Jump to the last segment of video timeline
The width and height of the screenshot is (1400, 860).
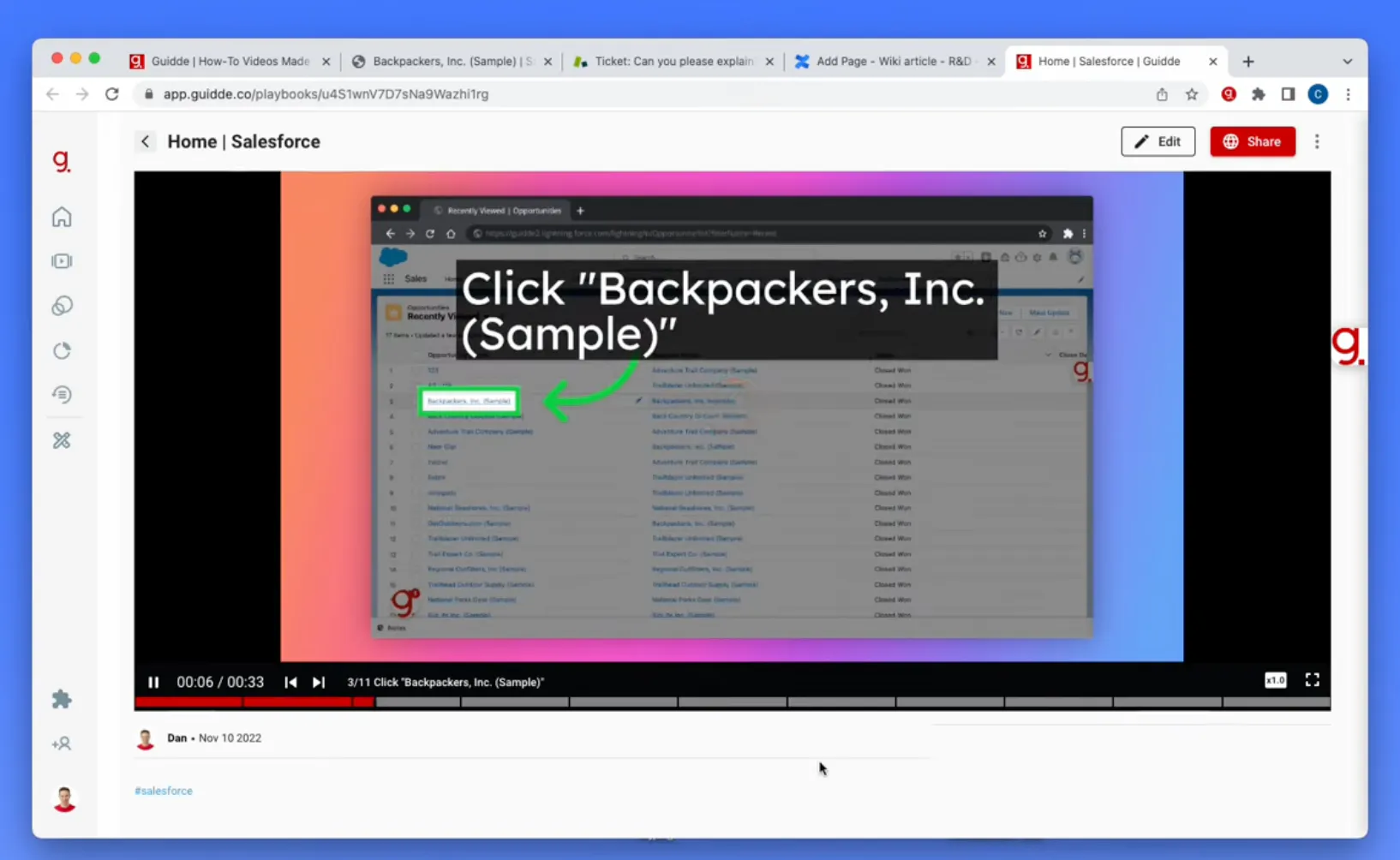pos(1277,702)
